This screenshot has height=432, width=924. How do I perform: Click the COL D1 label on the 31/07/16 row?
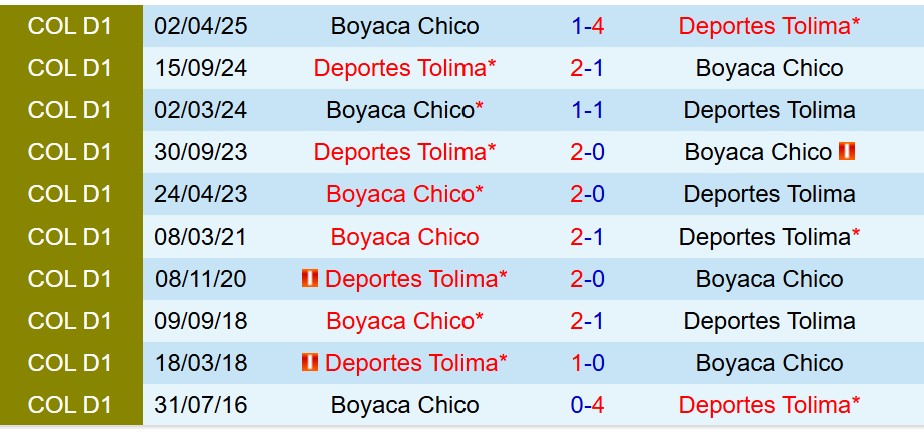[70, 405]
